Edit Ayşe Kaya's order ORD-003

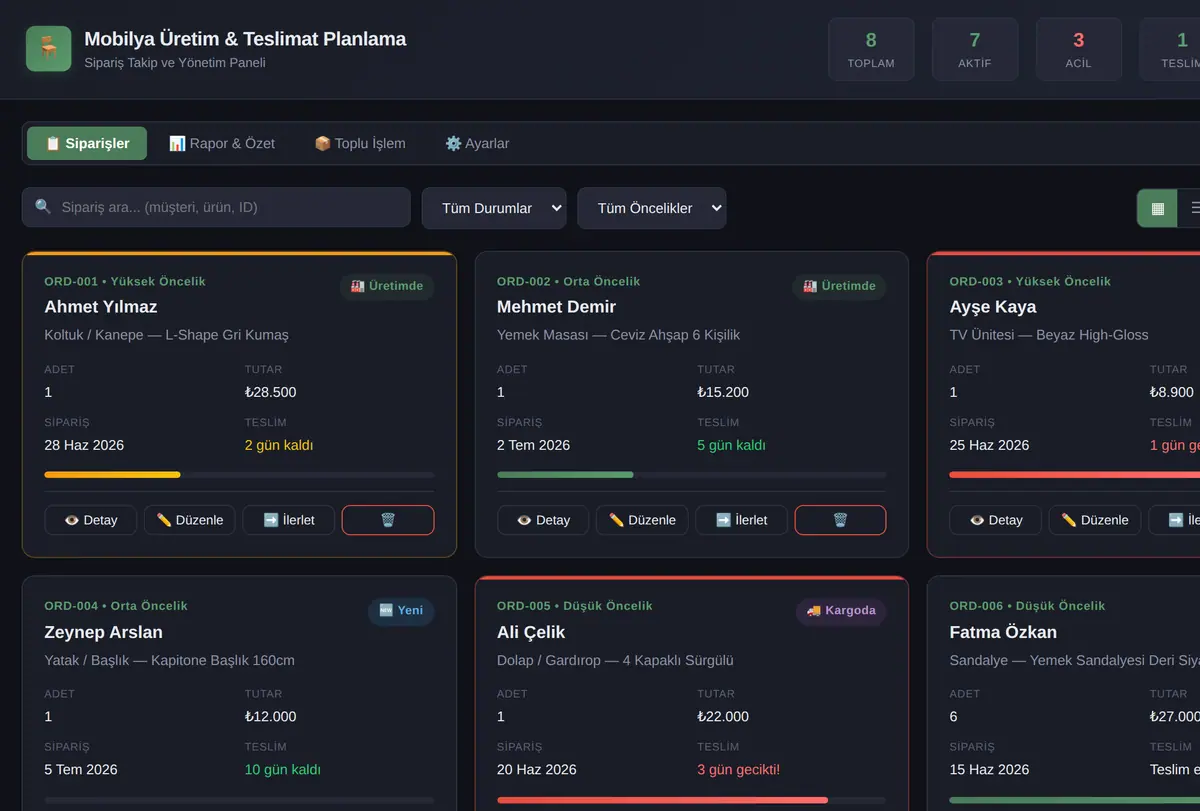[1095, 520]
